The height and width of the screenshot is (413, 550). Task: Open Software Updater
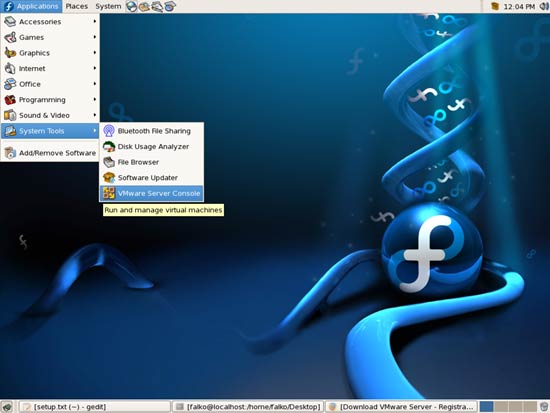pyautogui.click(x=152, y=178)
